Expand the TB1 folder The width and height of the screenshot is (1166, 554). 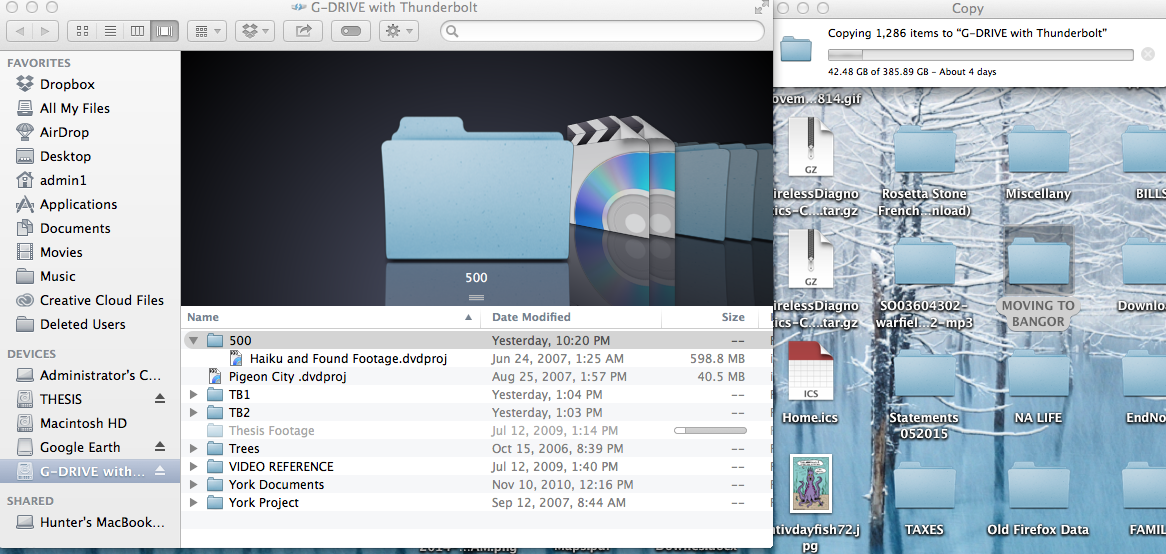click(x=193, y=395)
